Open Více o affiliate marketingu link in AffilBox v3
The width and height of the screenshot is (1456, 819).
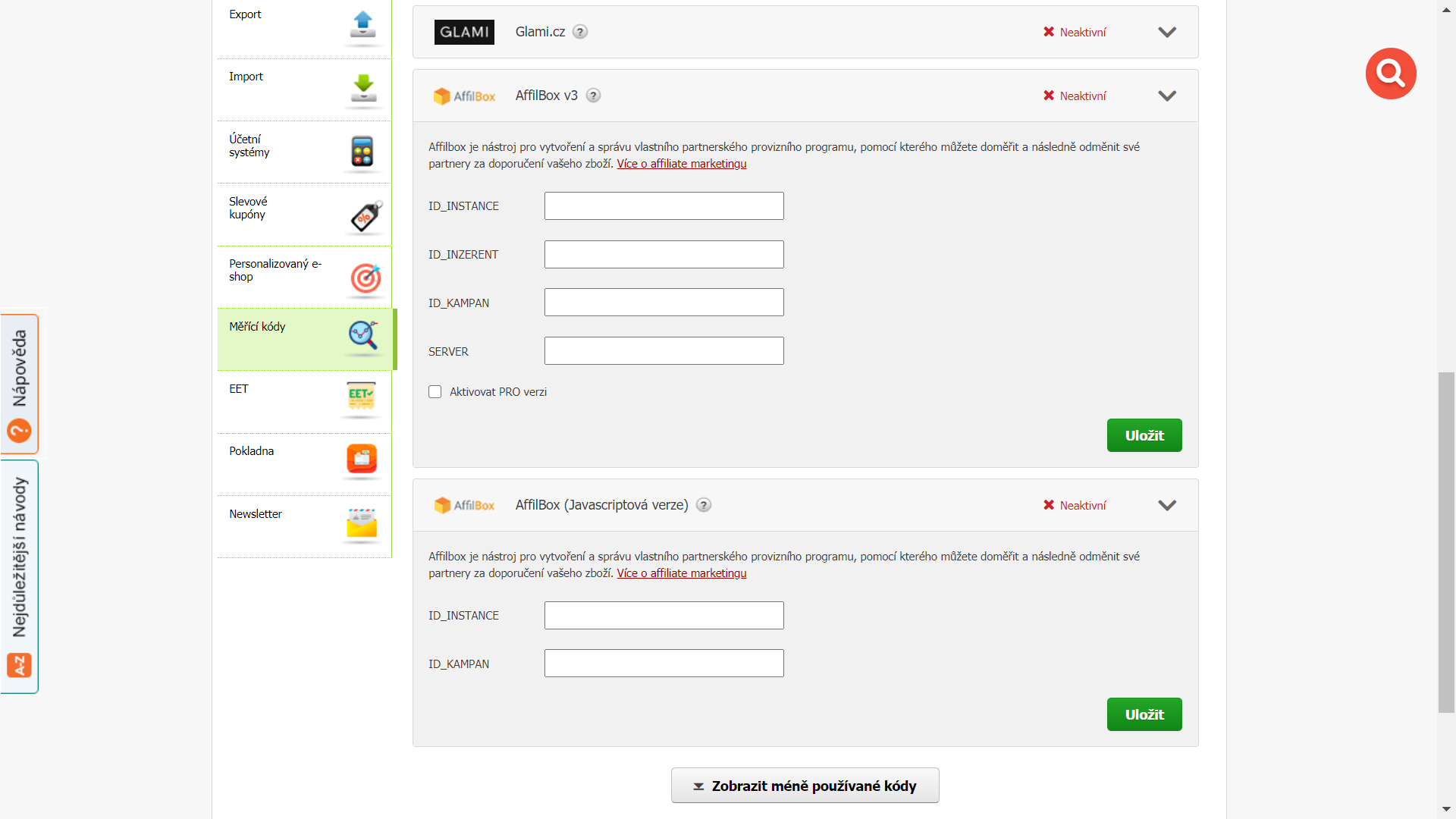point(682,164)
